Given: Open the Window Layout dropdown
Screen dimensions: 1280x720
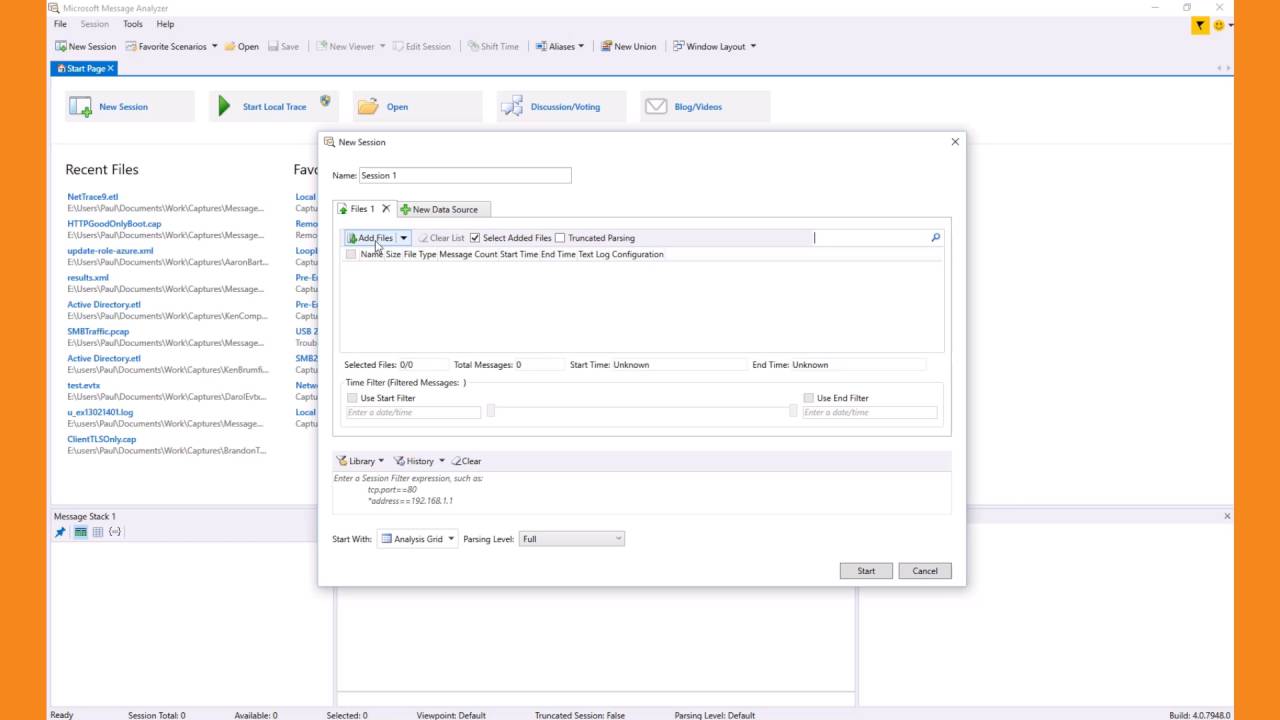Looking at the screenshot, I should tap(714, 46).
